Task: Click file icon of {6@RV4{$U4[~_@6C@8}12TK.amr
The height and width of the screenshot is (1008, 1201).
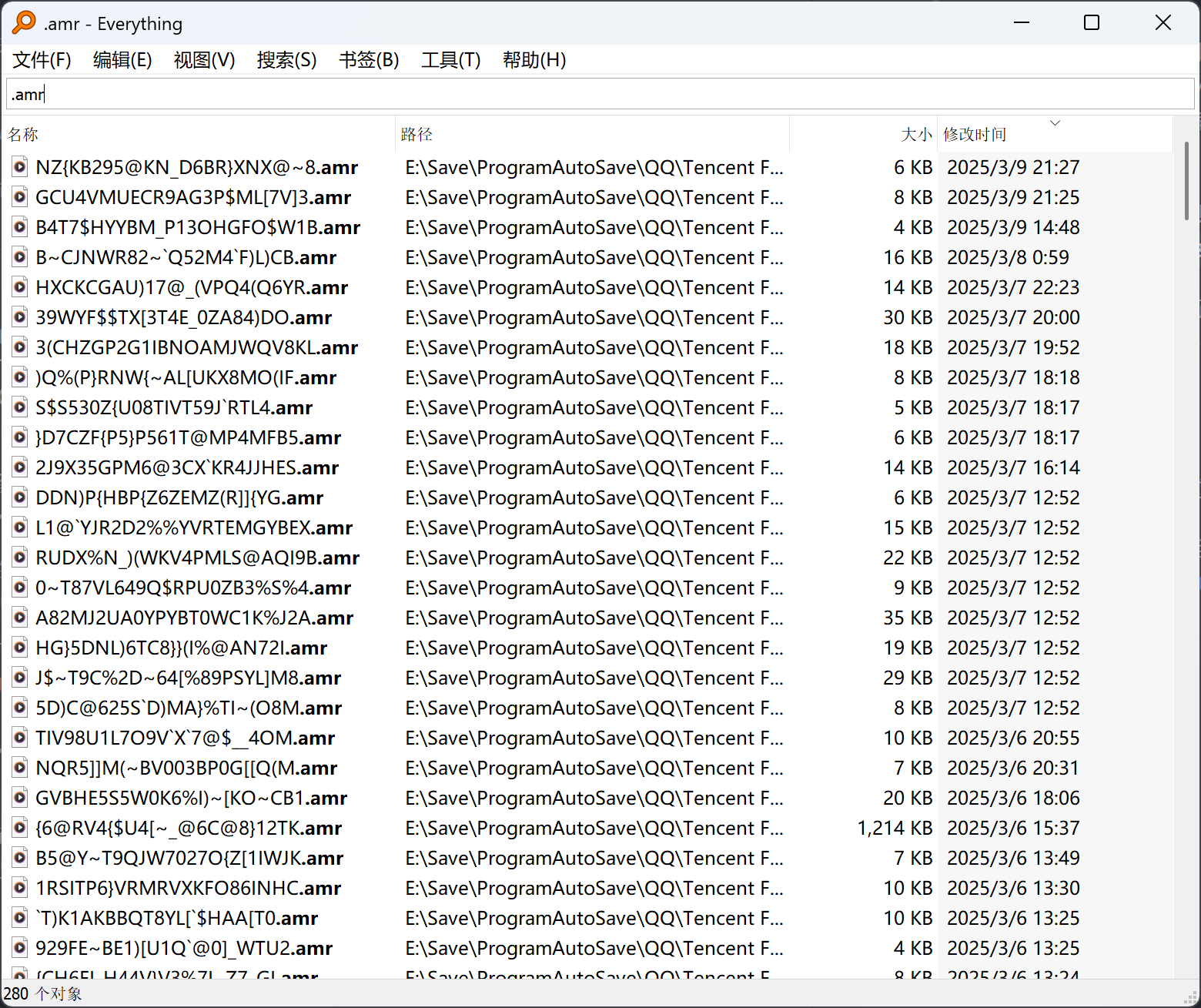Action: [x=20, y=828]
